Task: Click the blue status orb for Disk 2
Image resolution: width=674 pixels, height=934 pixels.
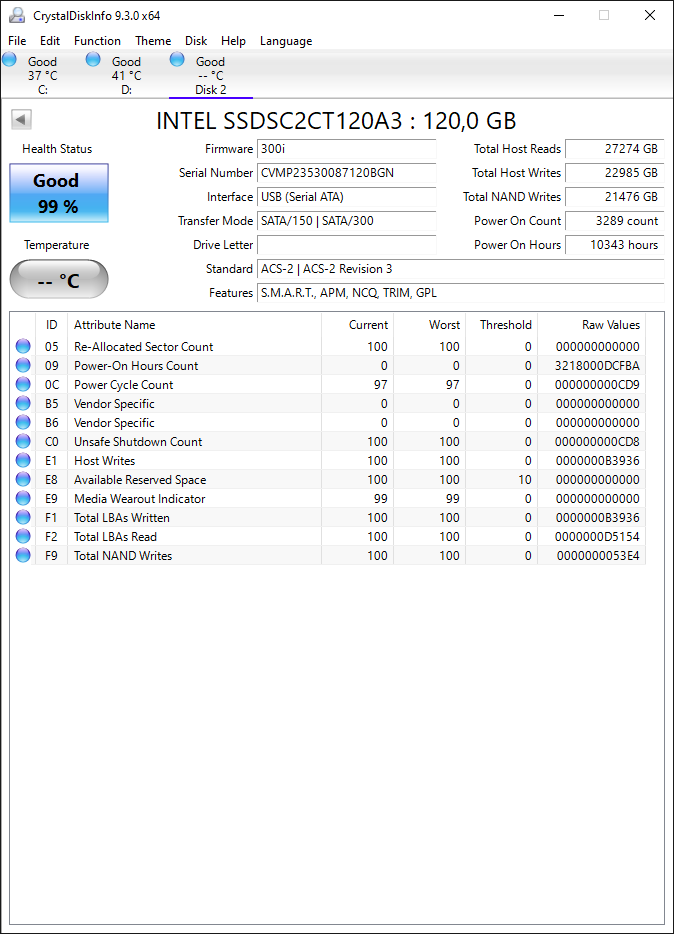Action: (x=177, y=59)
